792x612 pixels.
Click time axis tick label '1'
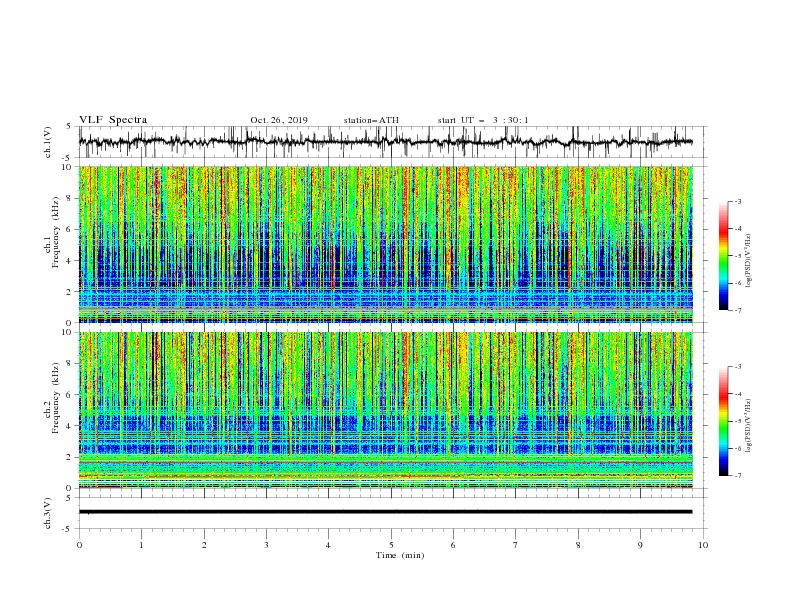coord(141,545)
